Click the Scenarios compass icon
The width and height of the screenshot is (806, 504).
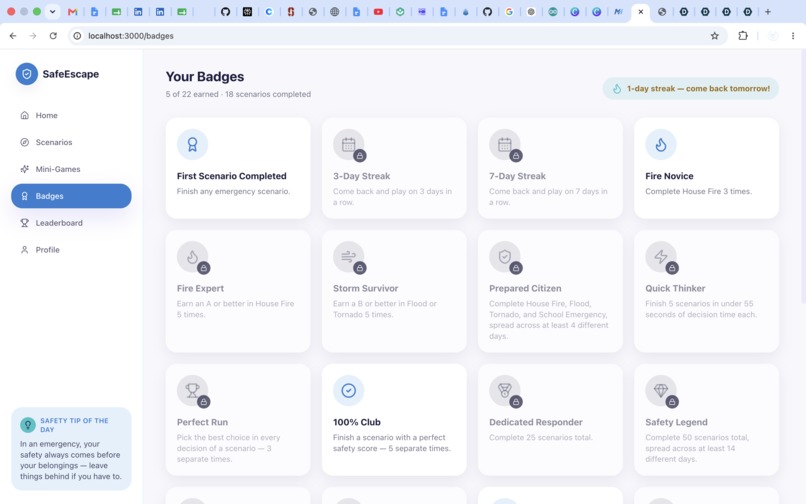click(x=24, y=142)
